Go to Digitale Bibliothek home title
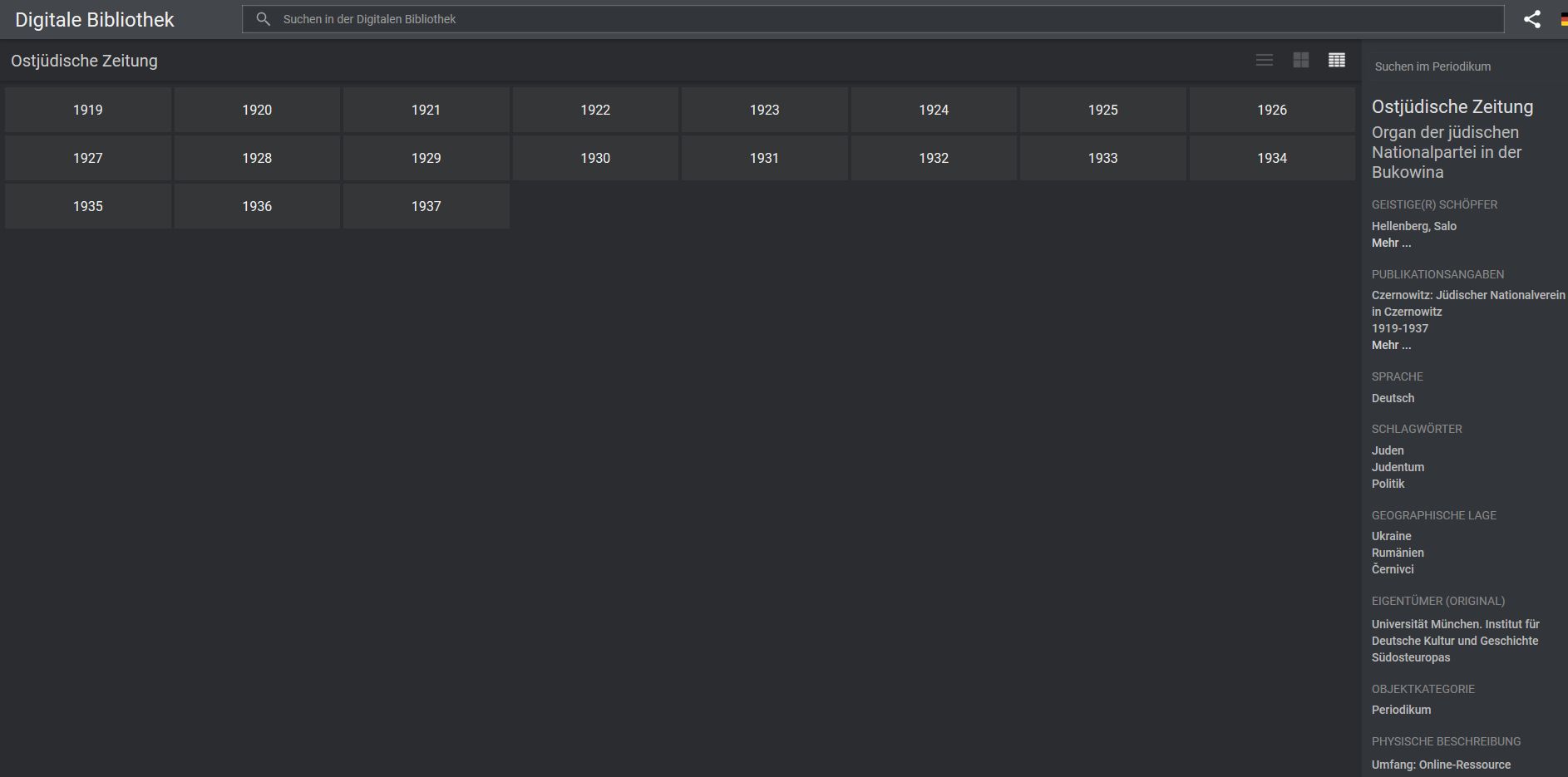This screenshot has height=777, width=1568. pos(95,20)
